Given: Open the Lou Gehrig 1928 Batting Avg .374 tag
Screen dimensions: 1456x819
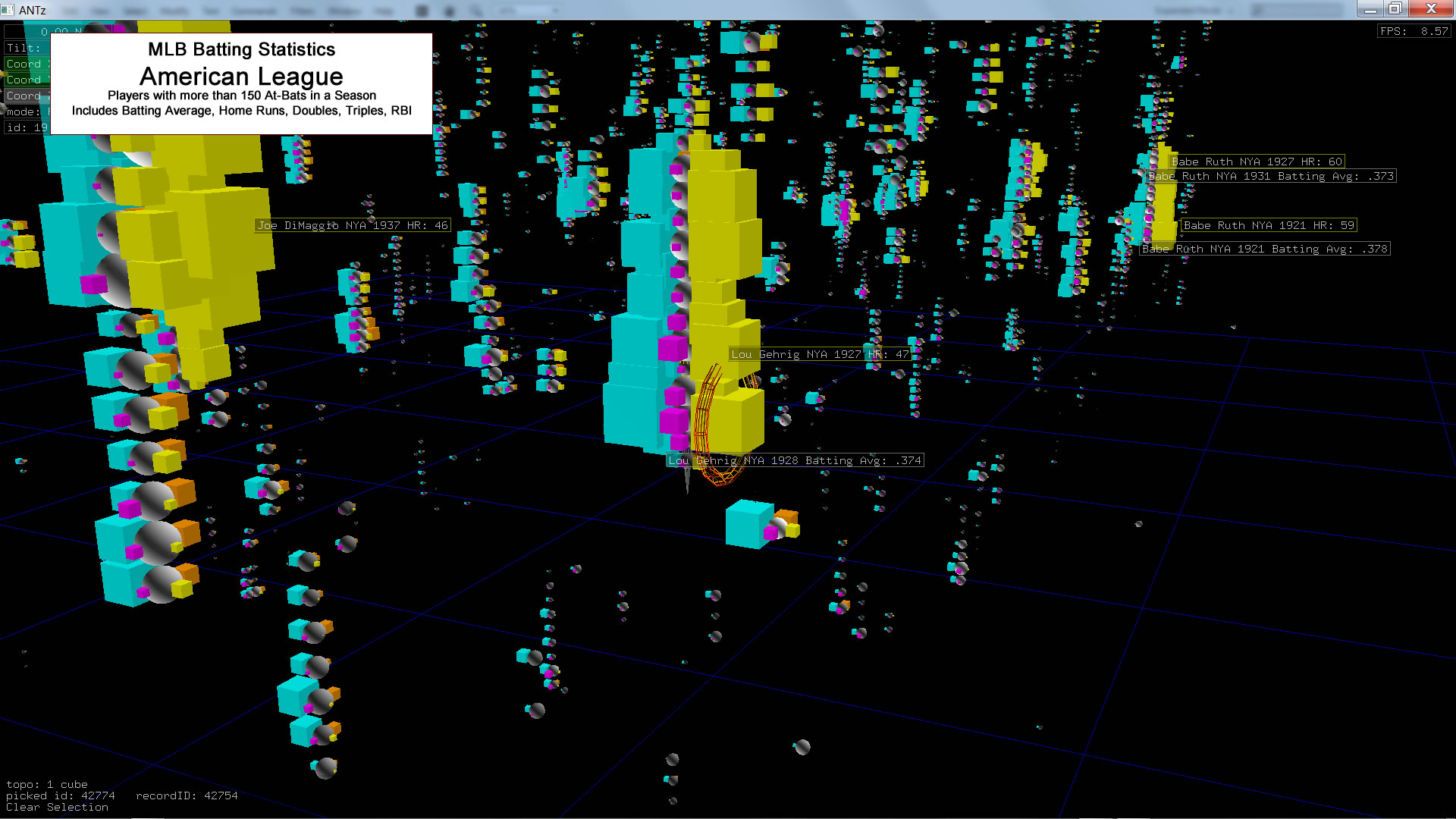Looking at the screenshot, I should pyautogui.click(x=795, y=460).
